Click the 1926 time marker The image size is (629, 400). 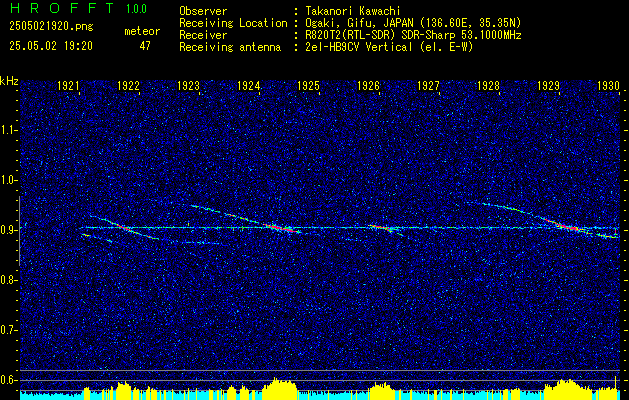click(369, 86)
